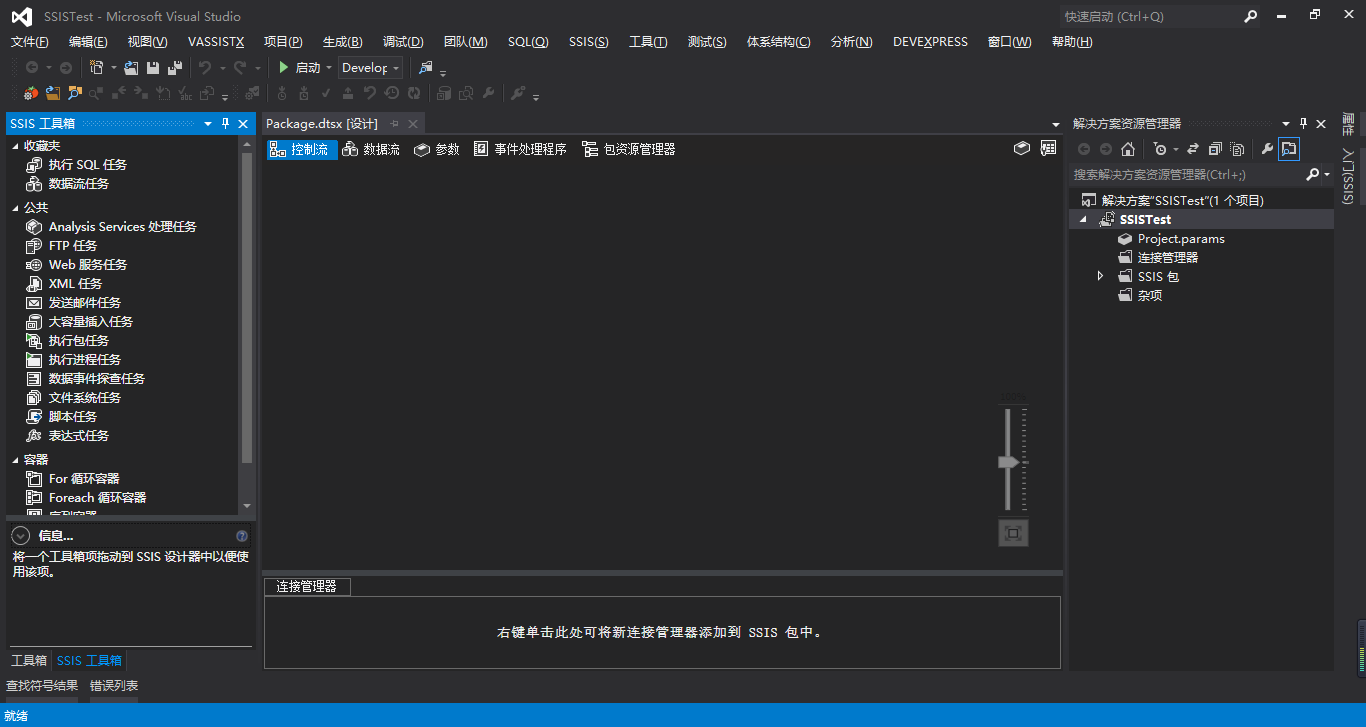Image resolution: width=1366 pixels, height=727 pixels.
Task: Open the 调试(D) menu
Action: click(x=403, y=41)
